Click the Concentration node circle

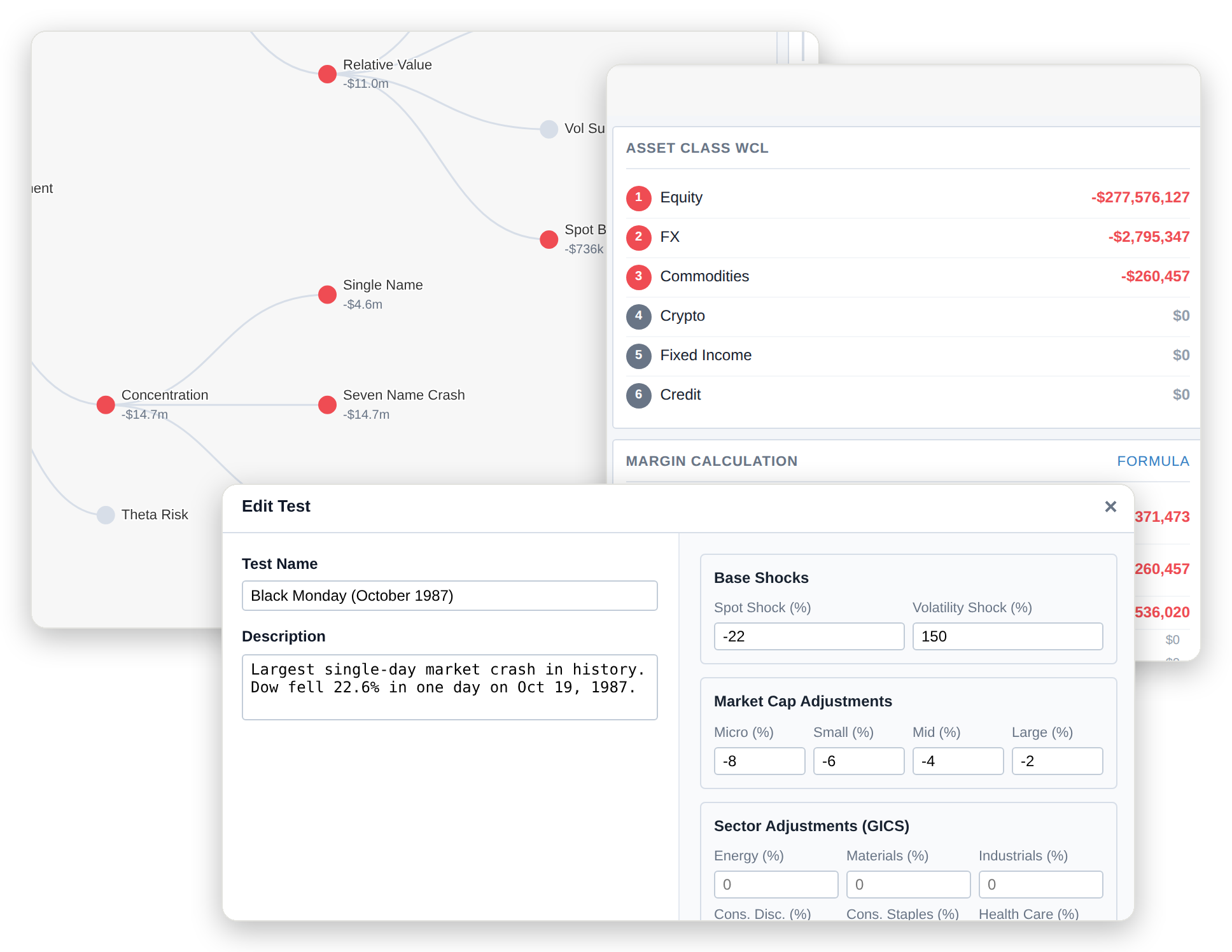[x=106, y=404]
